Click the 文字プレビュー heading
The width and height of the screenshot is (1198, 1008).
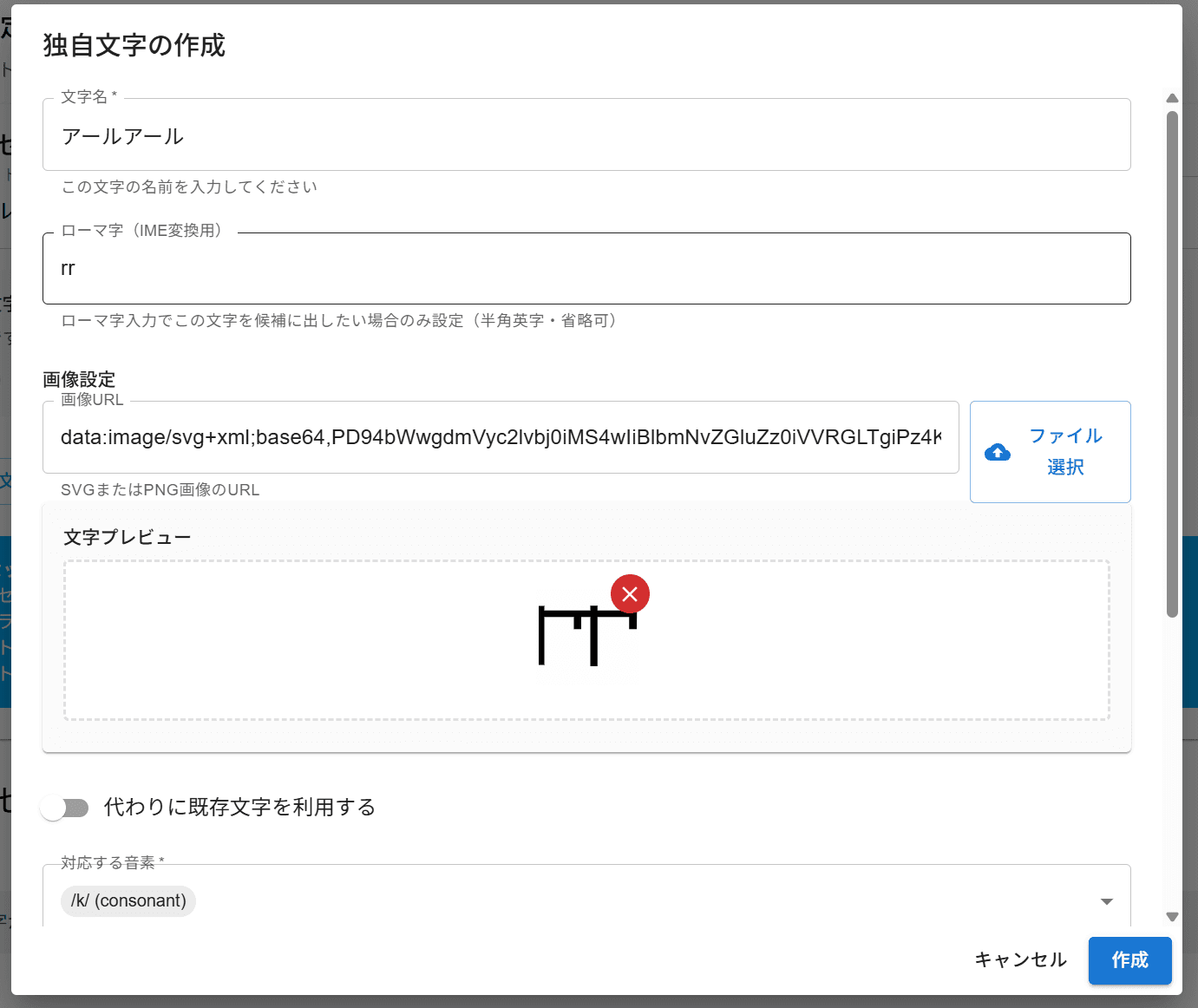127,538
